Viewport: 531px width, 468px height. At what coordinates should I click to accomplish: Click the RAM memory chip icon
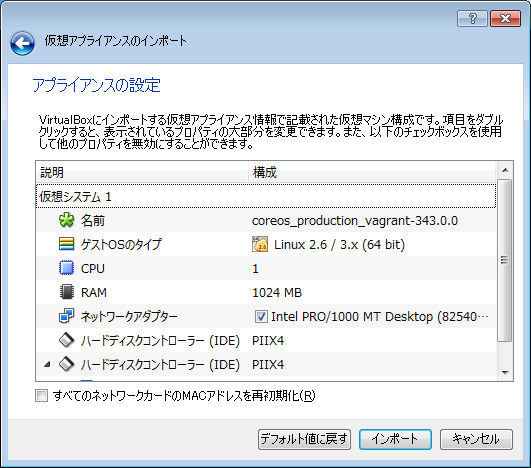click(x=66, y=292)
